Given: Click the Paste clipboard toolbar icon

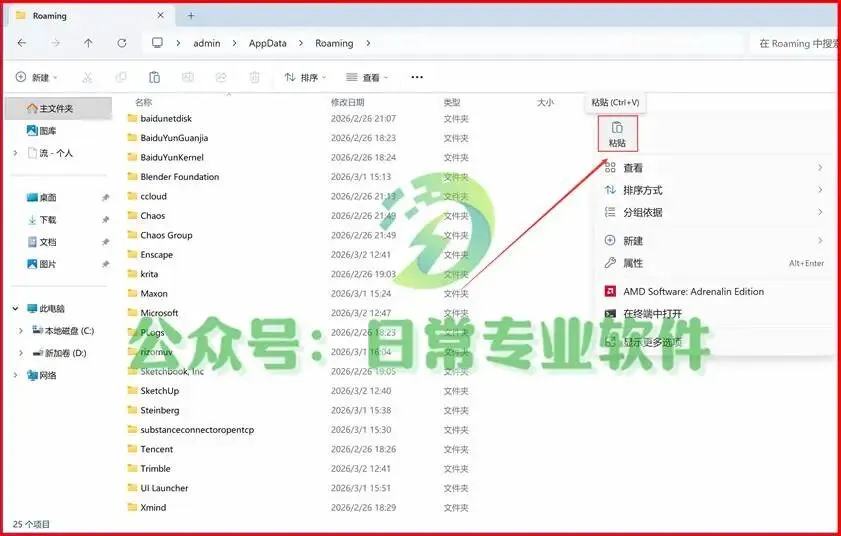Looking at the screenshot, I should click(154, 78).
